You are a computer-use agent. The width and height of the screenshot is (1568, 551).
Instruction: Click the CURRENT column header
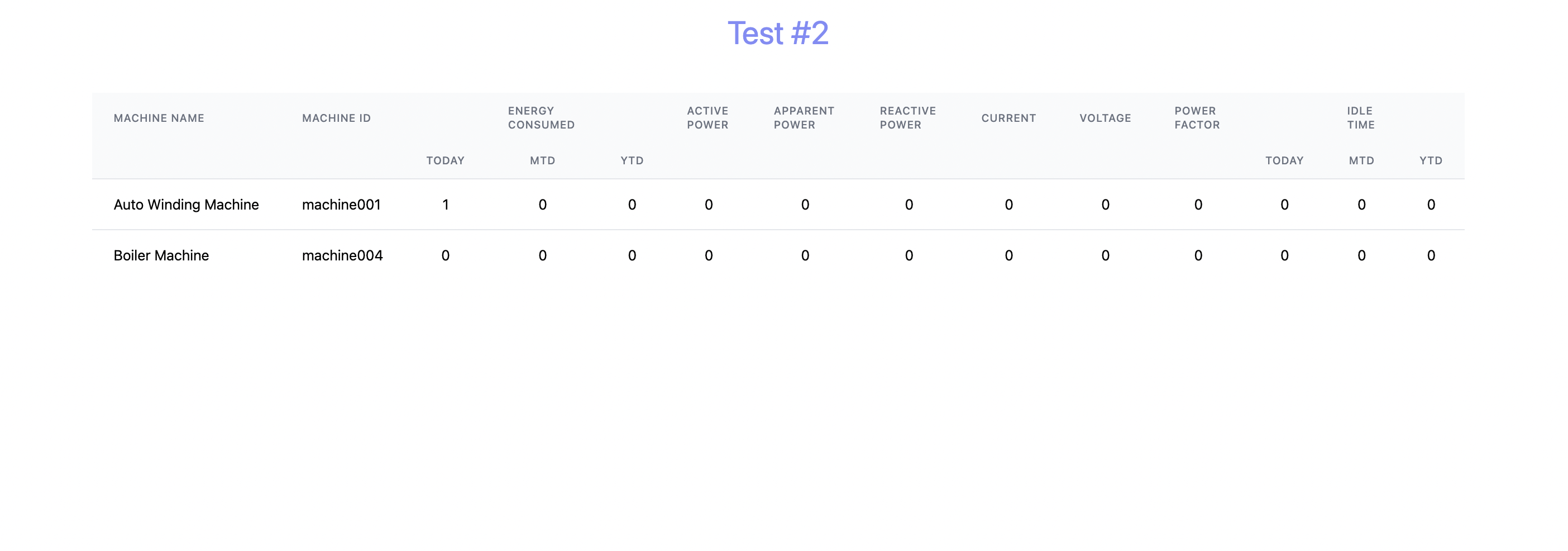click(x=1008, y=117)
